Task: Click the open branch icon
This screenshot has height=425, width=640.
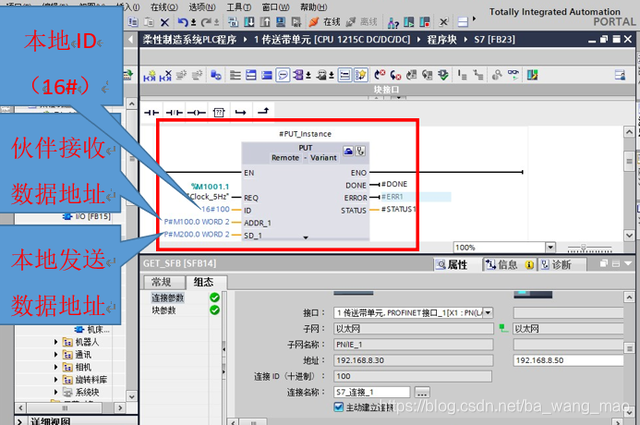Action: 240,112
